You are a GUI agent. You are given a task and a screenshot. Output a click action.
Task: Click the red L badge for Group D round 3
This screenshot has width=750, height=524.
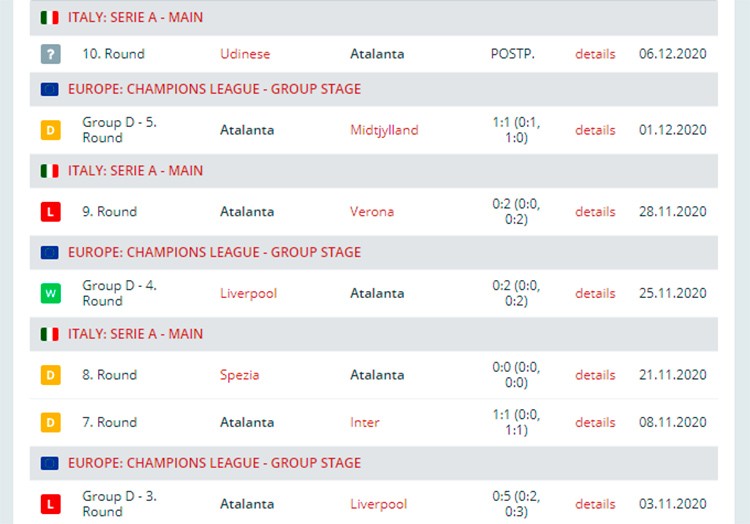[x=51, y=504]
